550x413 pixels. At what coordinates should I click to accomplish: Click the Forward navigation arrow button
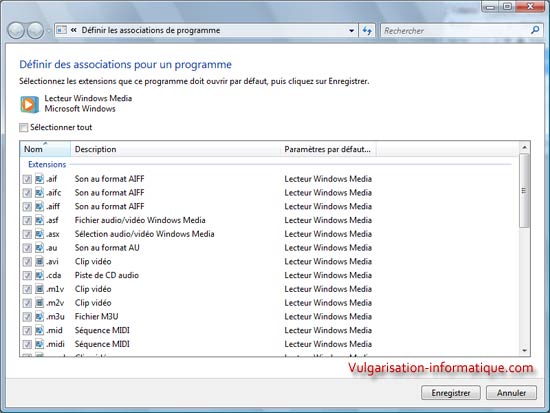35,31
